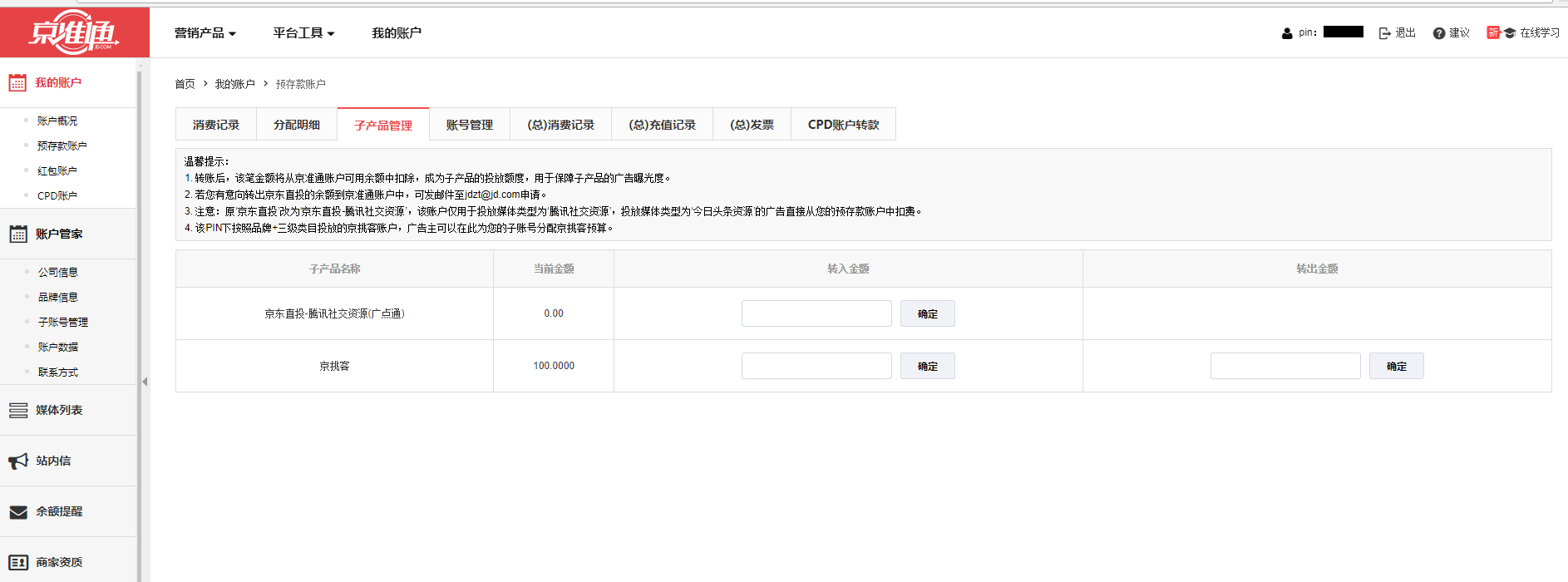Click the 当前金额 column header
The height and width of the screenshot is (582, 1568).
[x=554, y=269]
